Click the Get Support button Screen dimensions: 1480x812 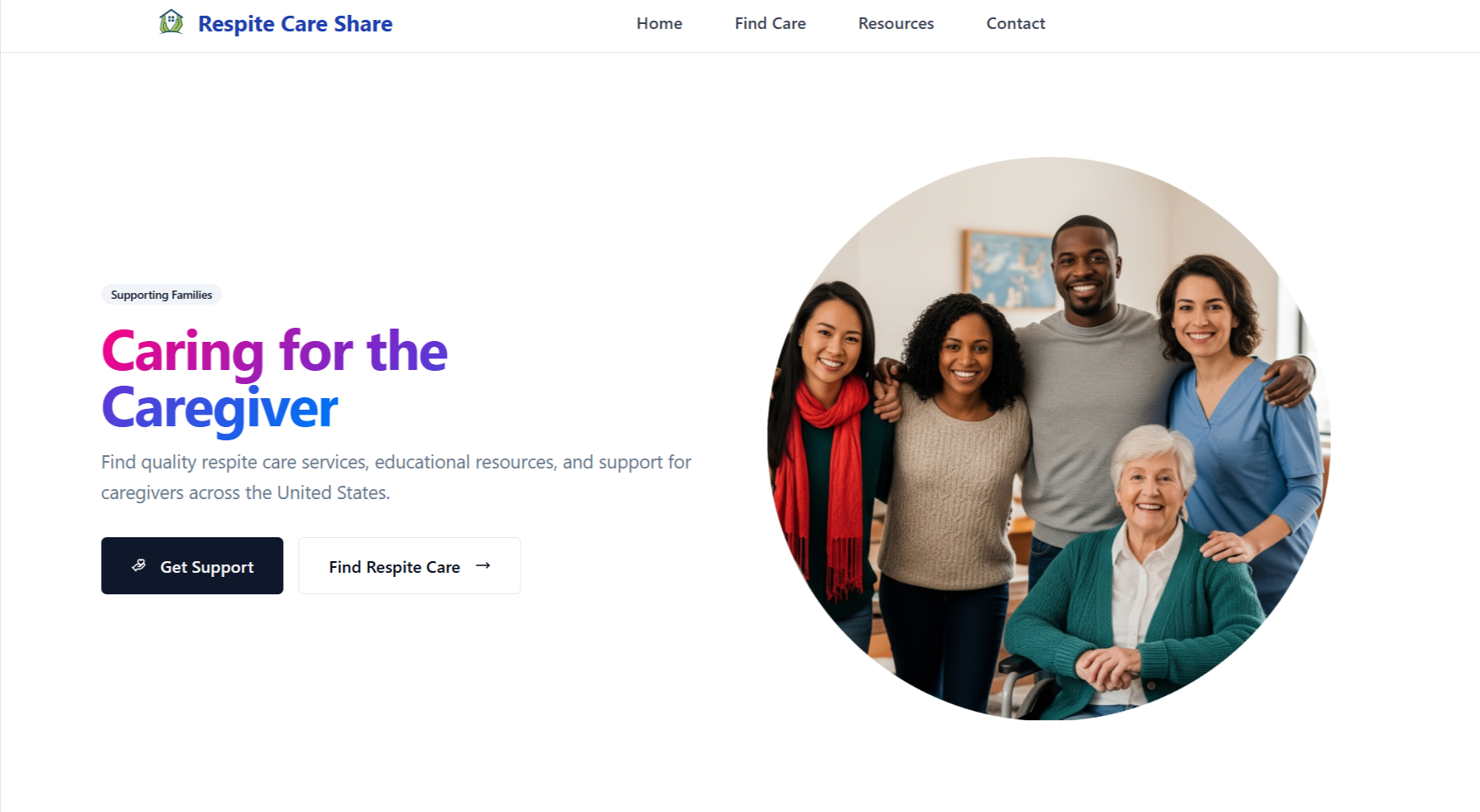tap(192, 566)
